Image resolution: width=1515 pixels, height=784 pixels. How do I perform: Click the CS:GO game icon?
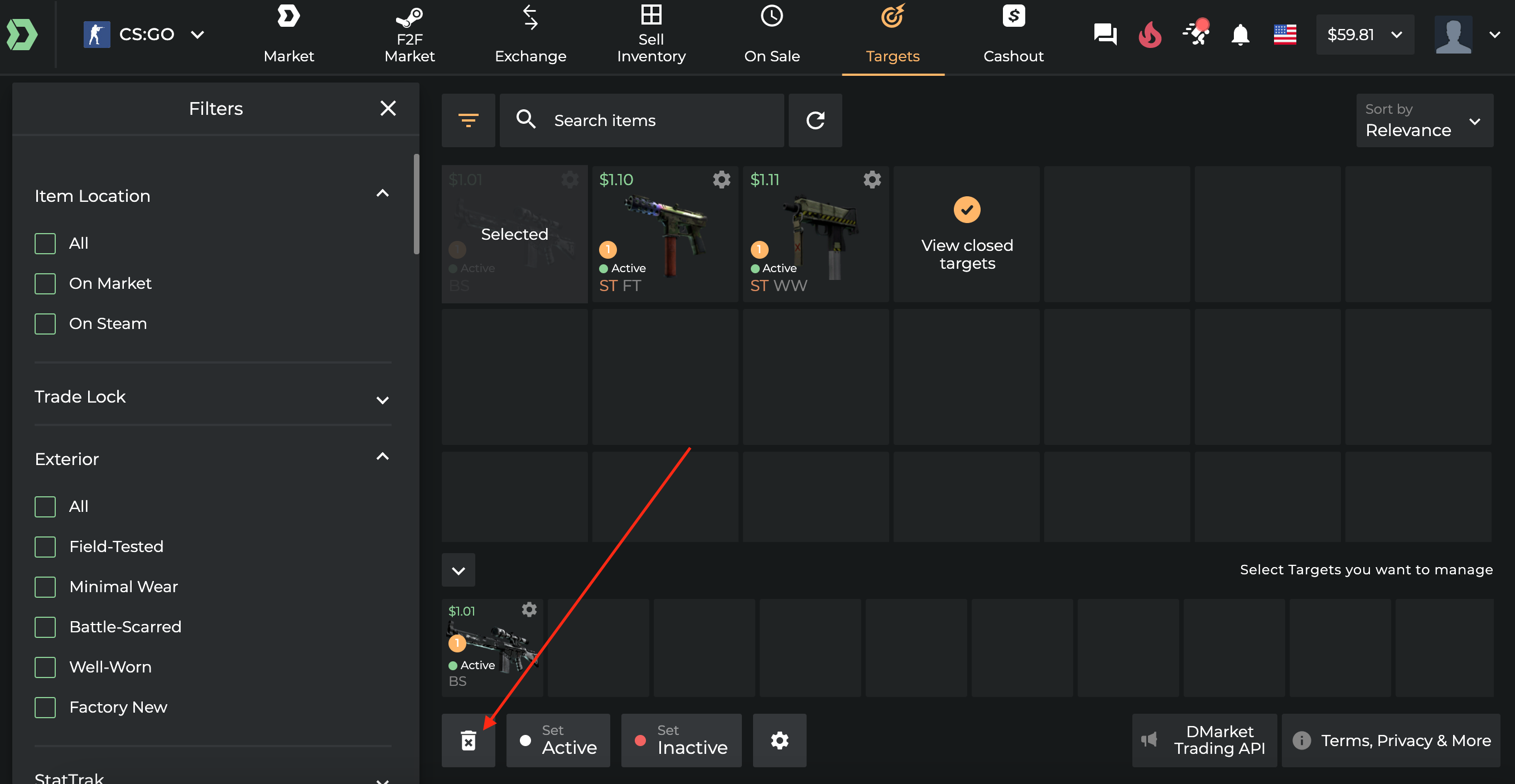coord(97,34)
